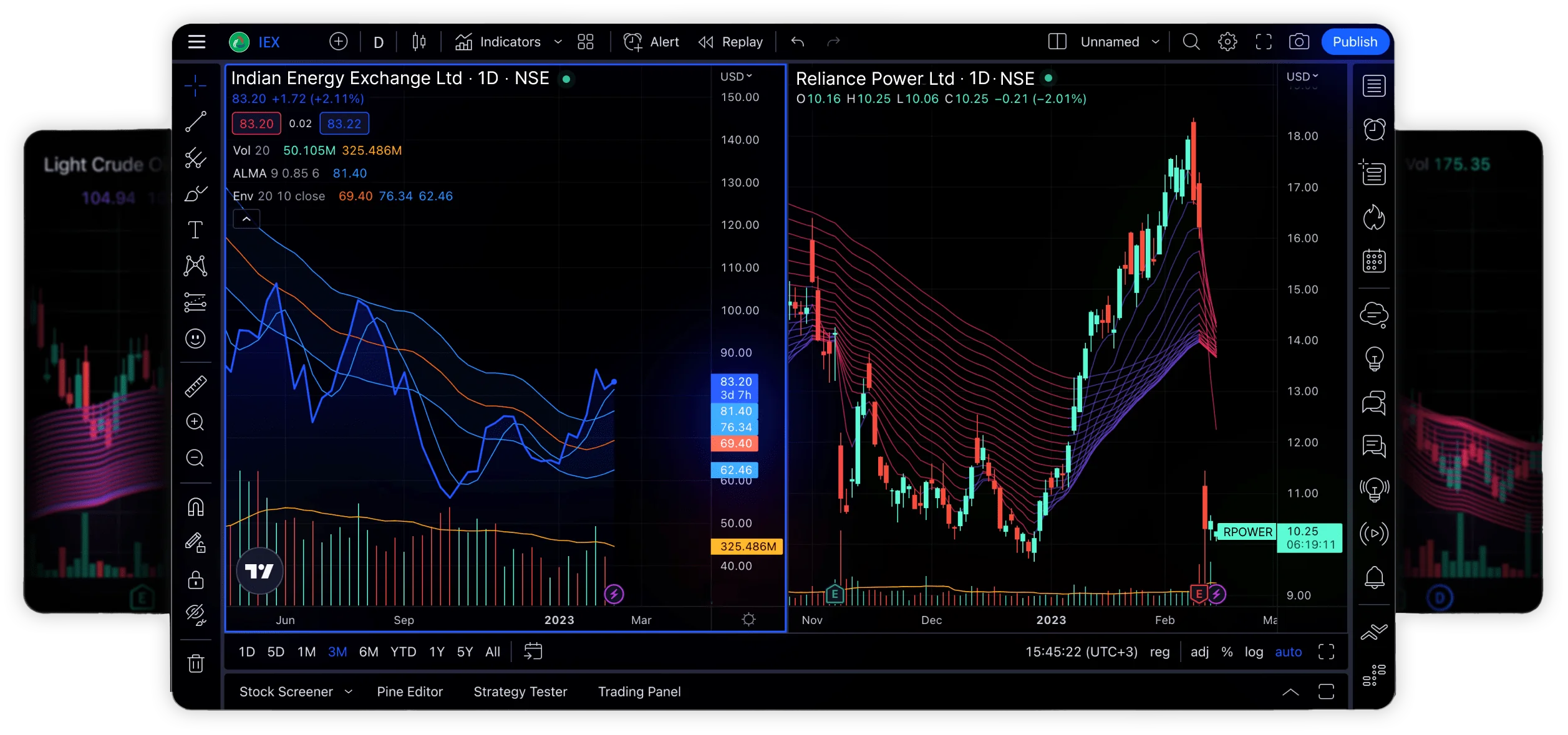1568x735 pixels.
Task: Enter fullscreen mode from top toolbar
Action: pyautogui.click(x=1264, y=42)
